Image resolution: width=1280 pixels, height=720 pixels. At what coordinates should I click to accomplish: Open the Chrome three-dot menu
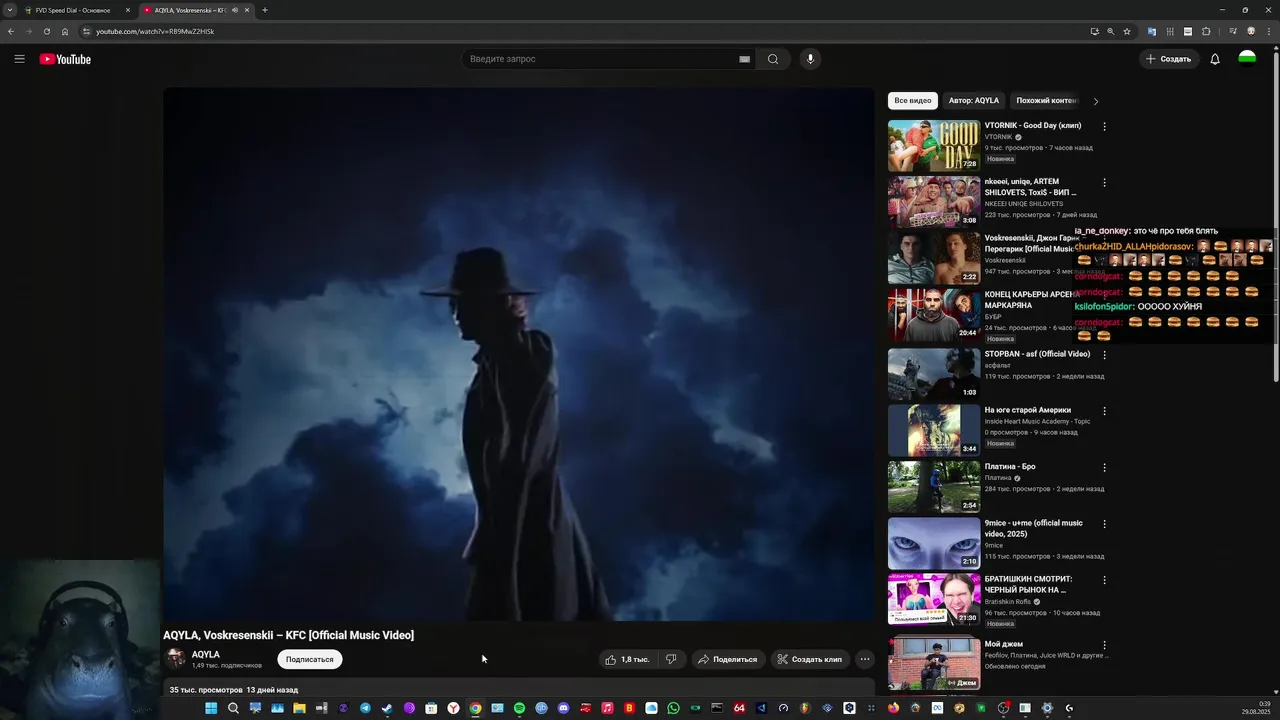coord(1269,31)
